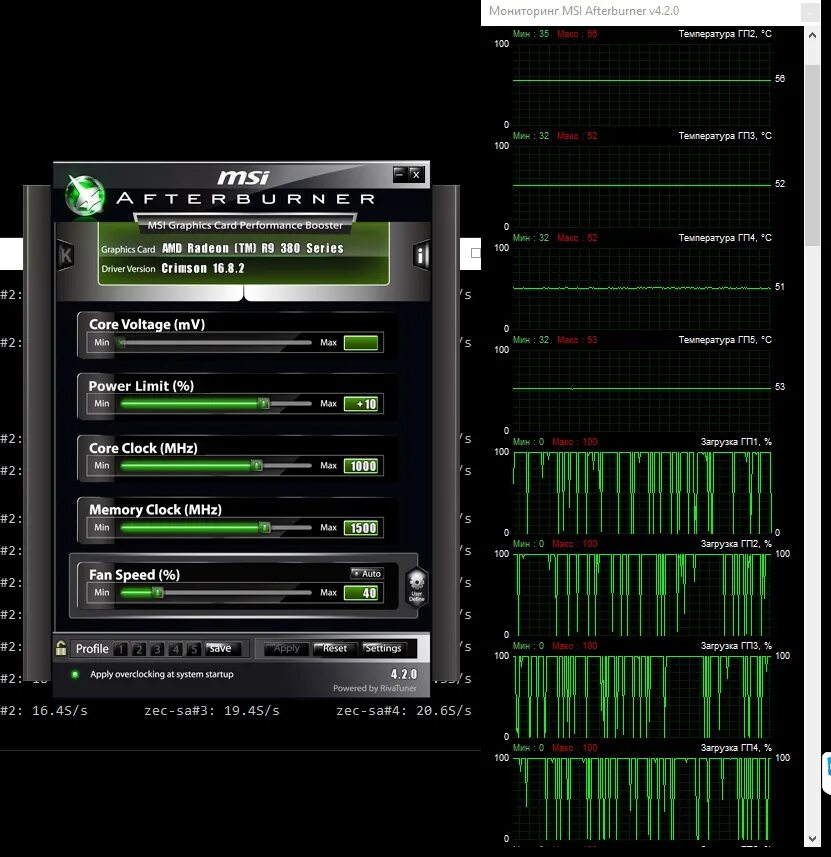831x857 pixels.
Task: Click the Memory Clock 1500 value field
Action: coord(361,527)
